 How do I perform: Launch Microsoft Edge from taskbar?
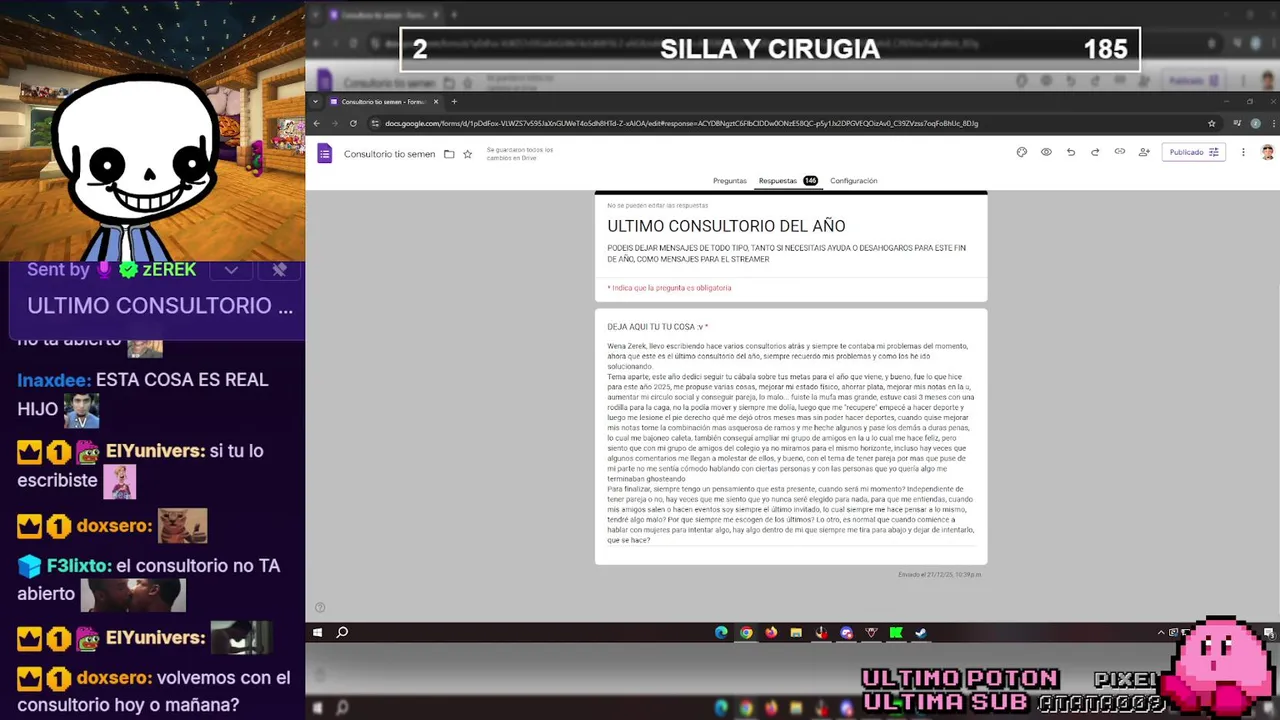tap(721, 632)
